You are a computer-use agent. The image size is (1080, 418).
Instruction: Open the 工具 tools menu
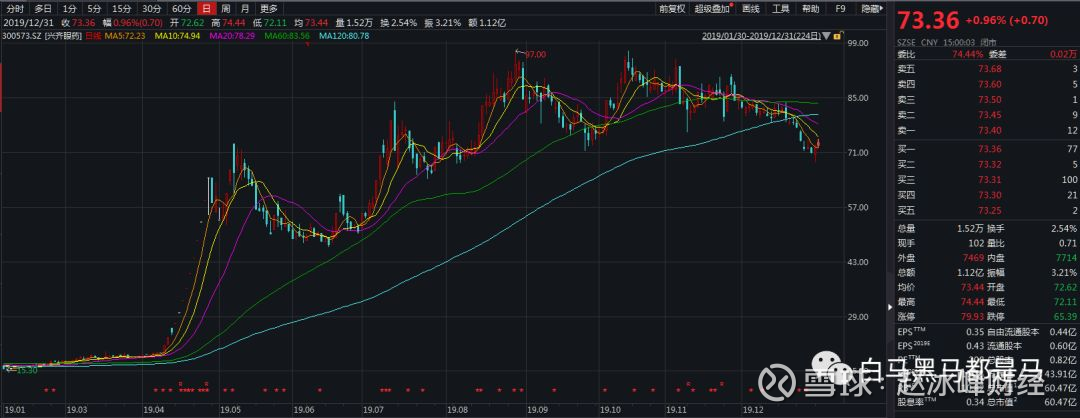pos(781,9)
